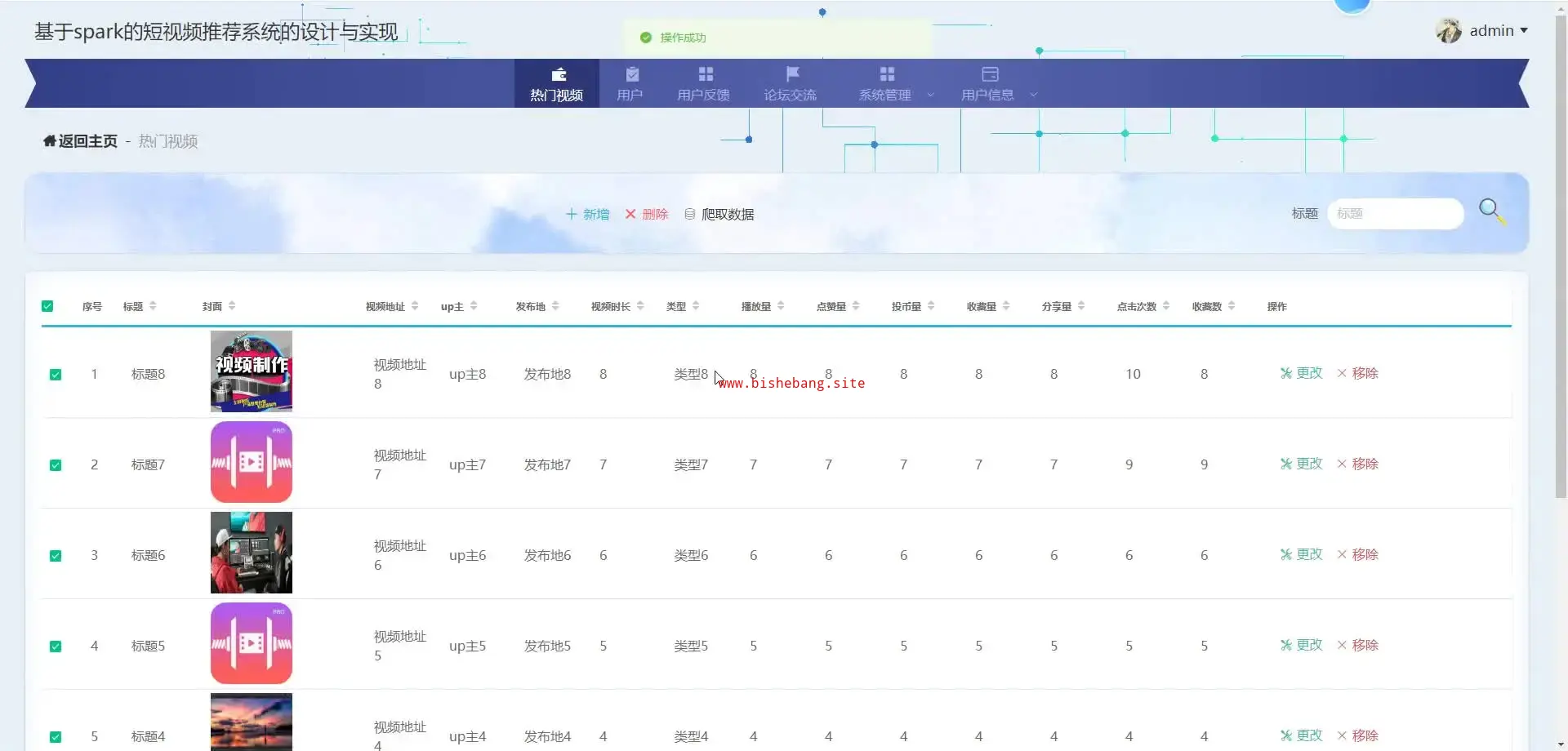The width and height of the screenshot is (1568, 751).
Task: Sort by 播放量 column arrows
Action: click(x=781, y=306)
